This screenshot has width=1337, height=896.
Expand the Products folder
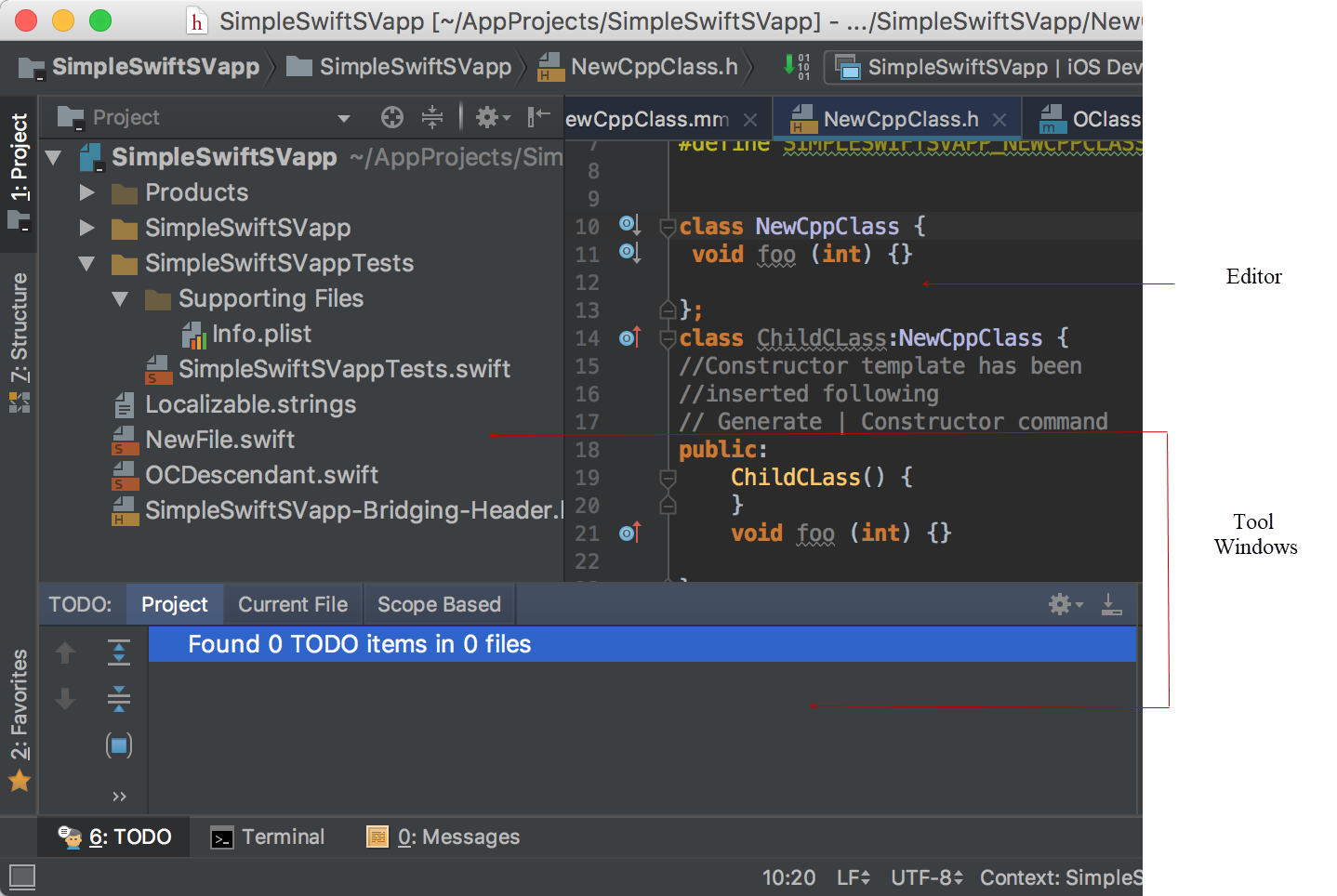tap(87, 192)
